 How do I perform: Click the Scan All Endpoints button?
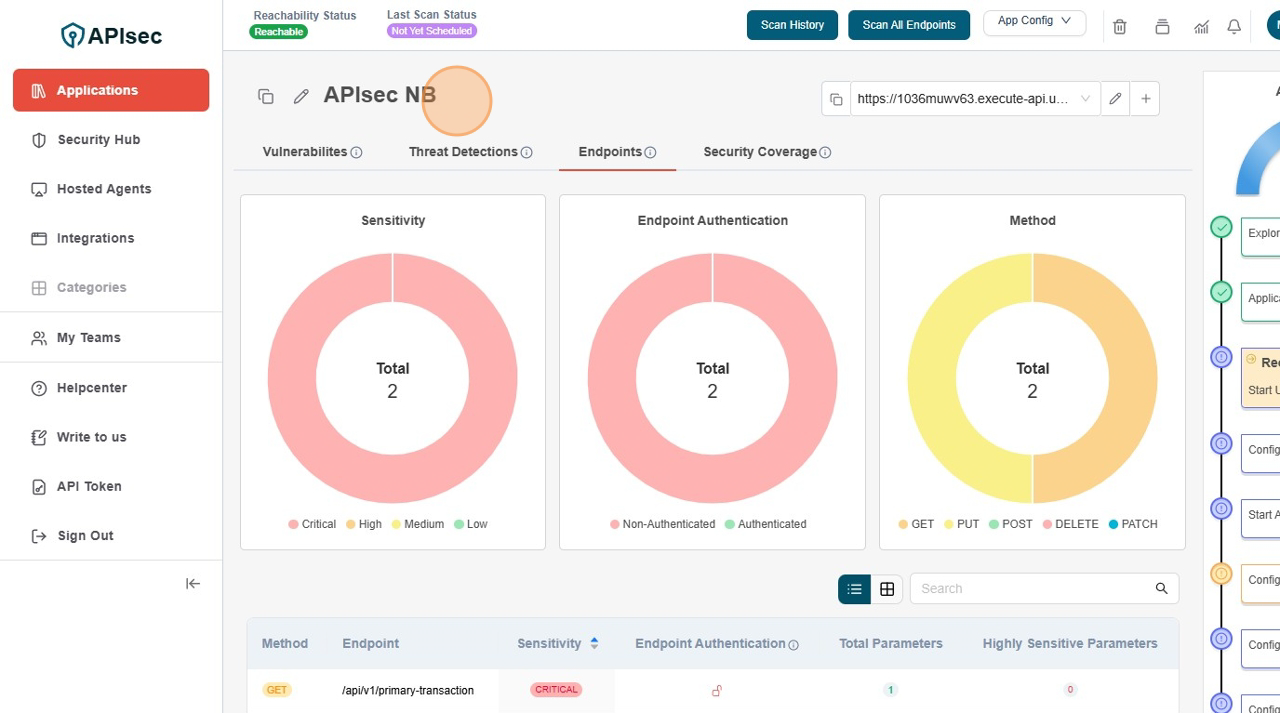[909, 25]
